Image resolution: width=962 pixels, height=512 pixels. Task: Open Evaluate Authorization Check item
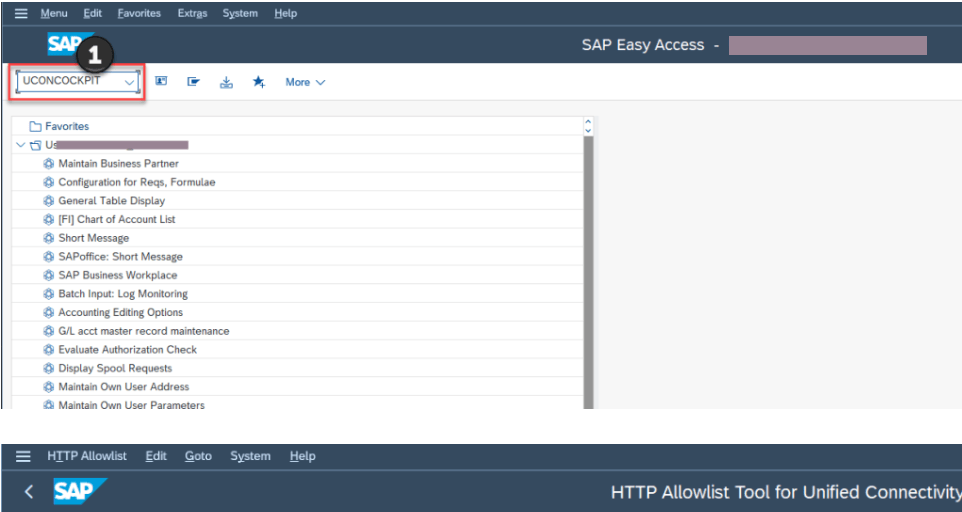click(x=127, y=349)
